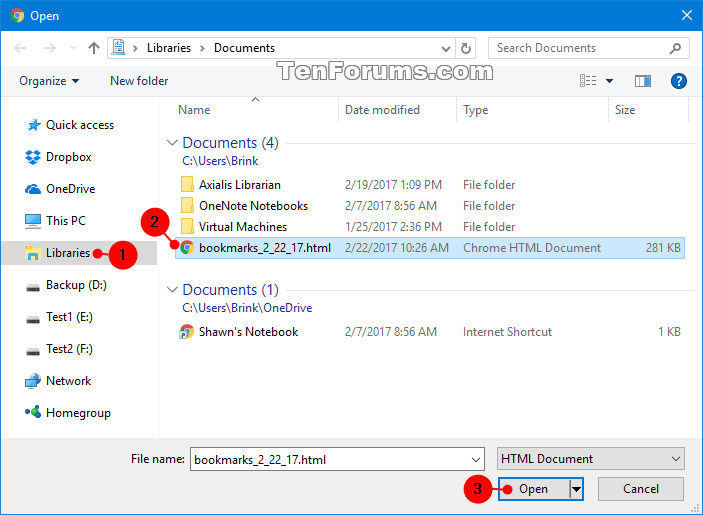Create a New folder
The width and height of the screenshot is (703, 515).
point(139,81)
